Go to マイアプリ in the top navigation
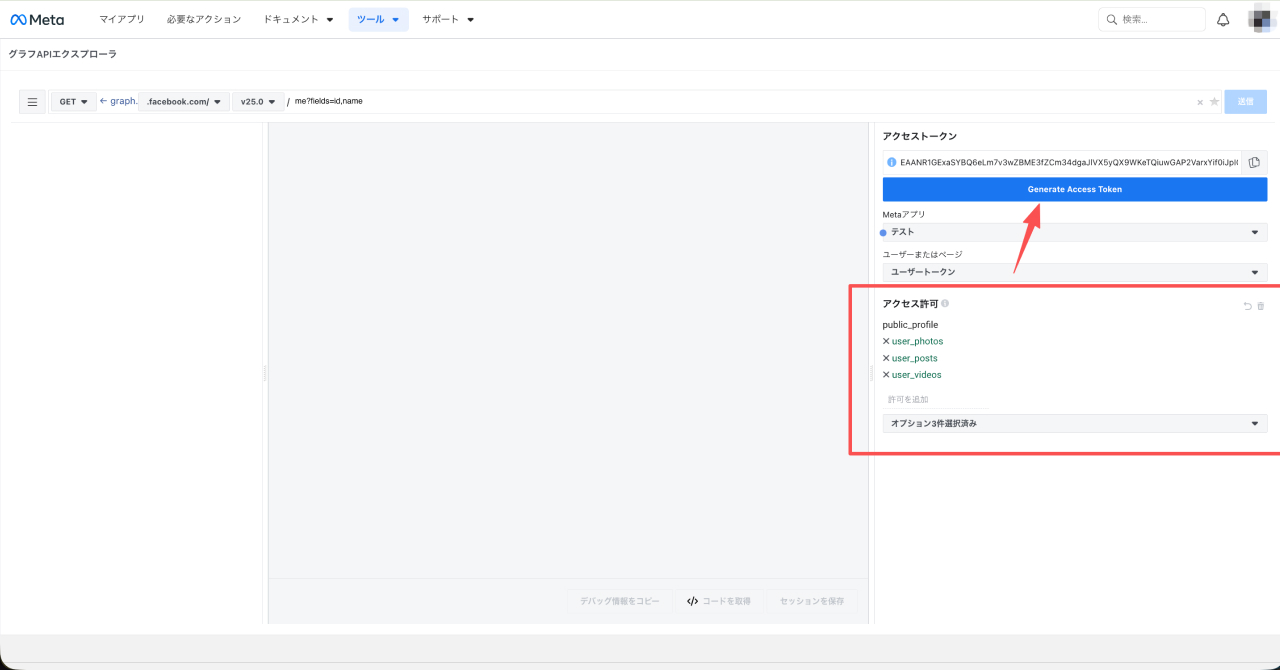 122,20
